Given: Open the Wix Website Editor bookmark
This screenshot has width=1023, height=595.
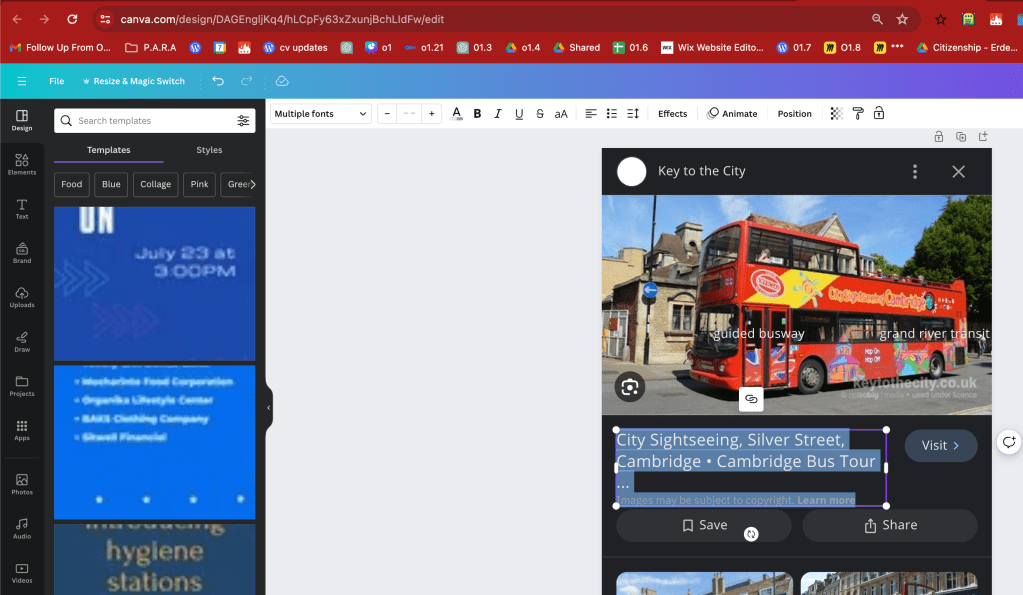Looking at the screenshot, I should [712, 48].
